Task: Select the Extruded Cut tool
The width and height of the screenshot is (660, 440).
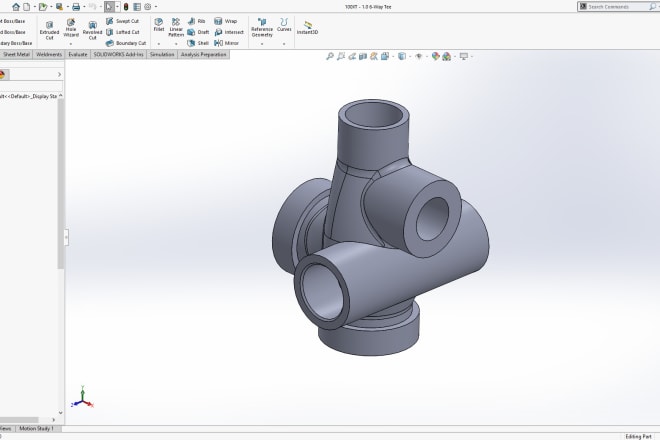Action: [49, 28]
